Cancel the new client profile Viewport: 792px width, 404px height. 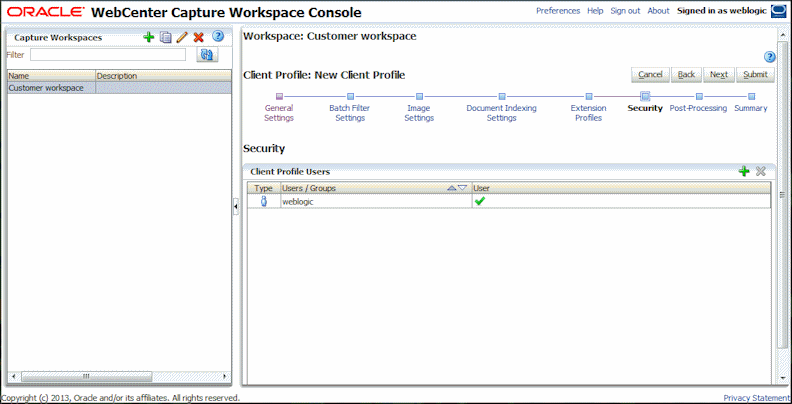tap(651, 75)
